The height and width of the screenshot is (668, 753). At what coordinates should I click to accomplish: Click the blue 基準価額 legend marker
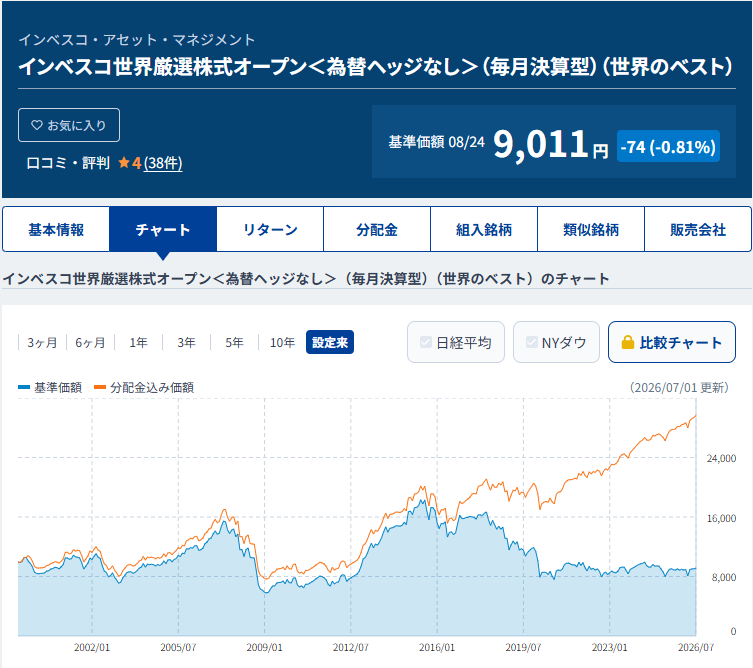pyautogui.click(x=24, y=387)
